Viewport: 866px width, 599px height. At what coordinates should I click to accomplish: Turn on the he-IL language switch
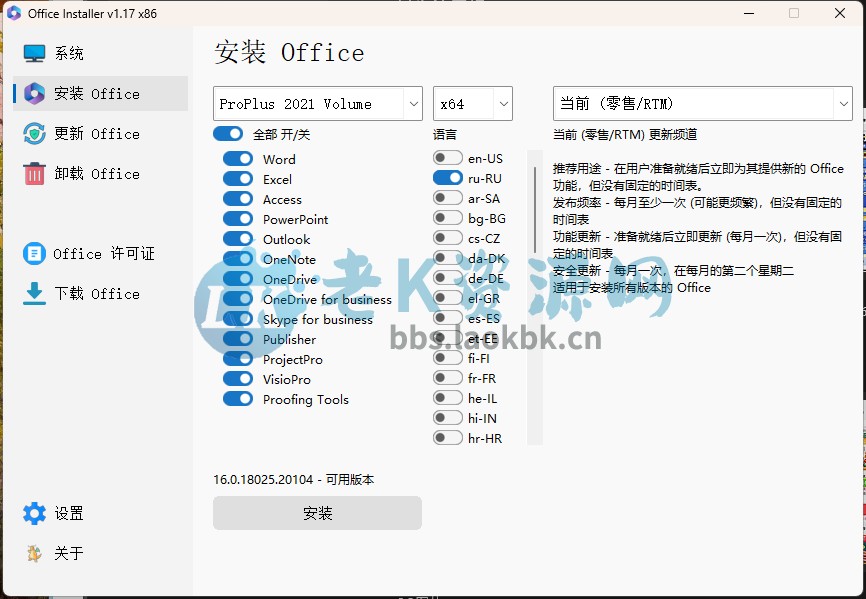coord(448,397)
